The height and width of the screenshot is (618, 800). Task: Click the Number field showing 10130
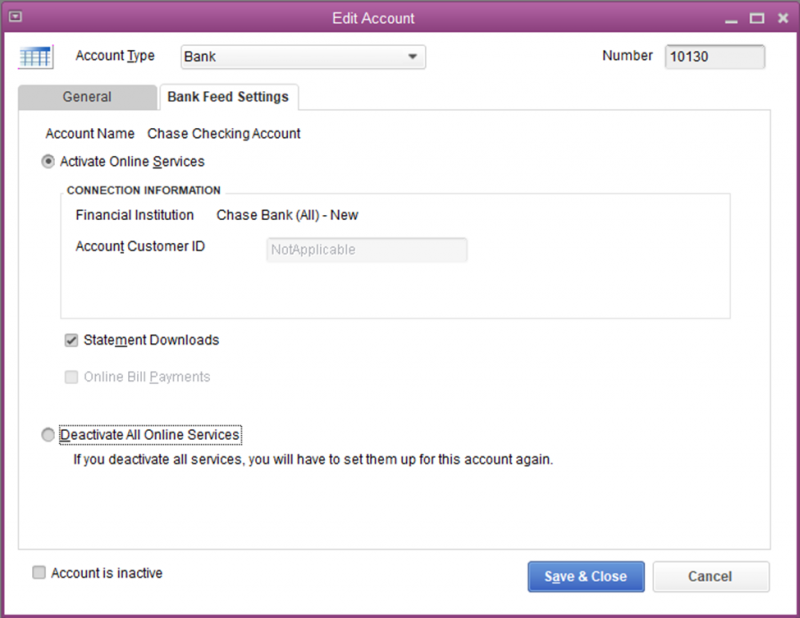pos(714,56)
